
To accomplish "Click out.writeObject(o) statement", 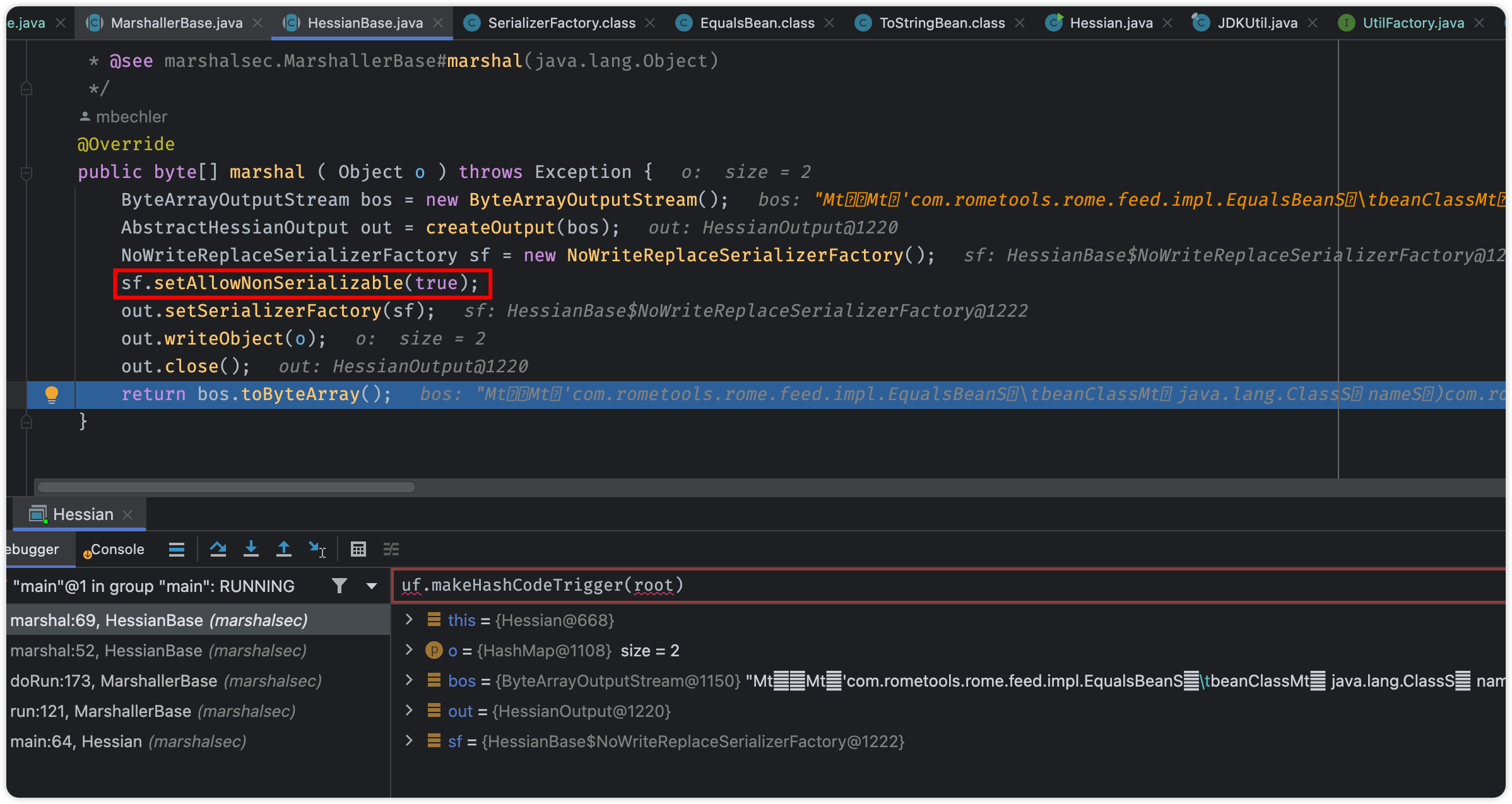I will coord(223,339).
